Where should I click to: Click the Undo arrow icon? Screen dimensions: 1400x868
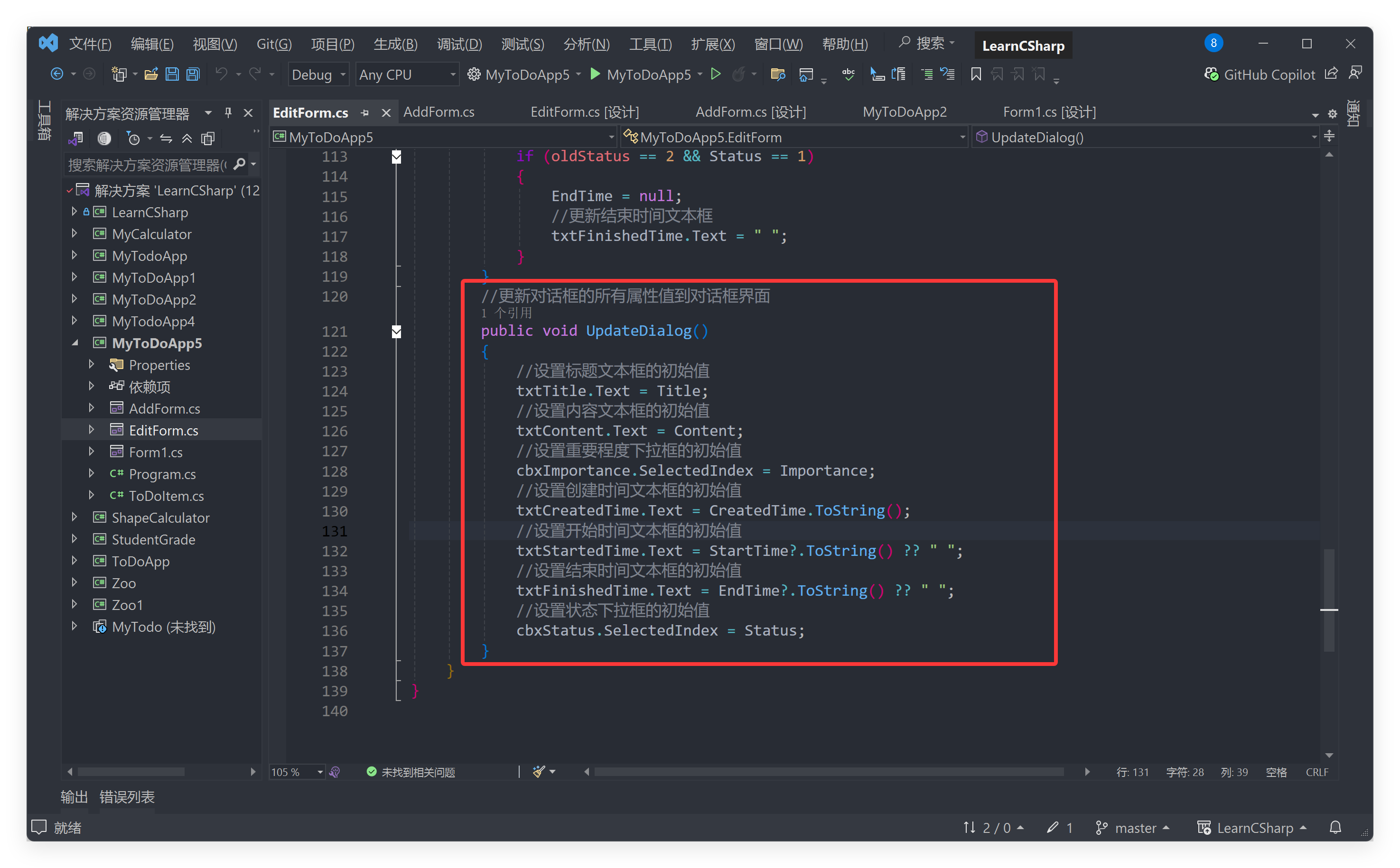click(222, 74)
